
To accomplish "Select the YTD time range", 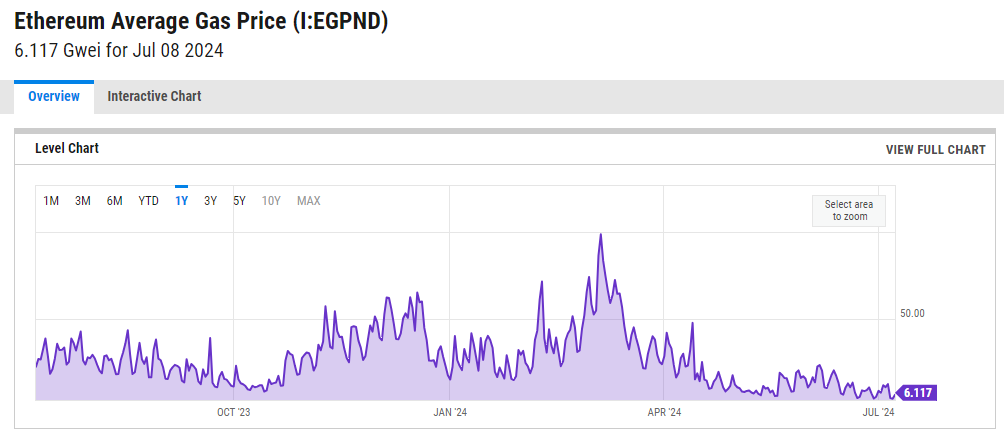I will pyautogui.click(x=149, y=201).
